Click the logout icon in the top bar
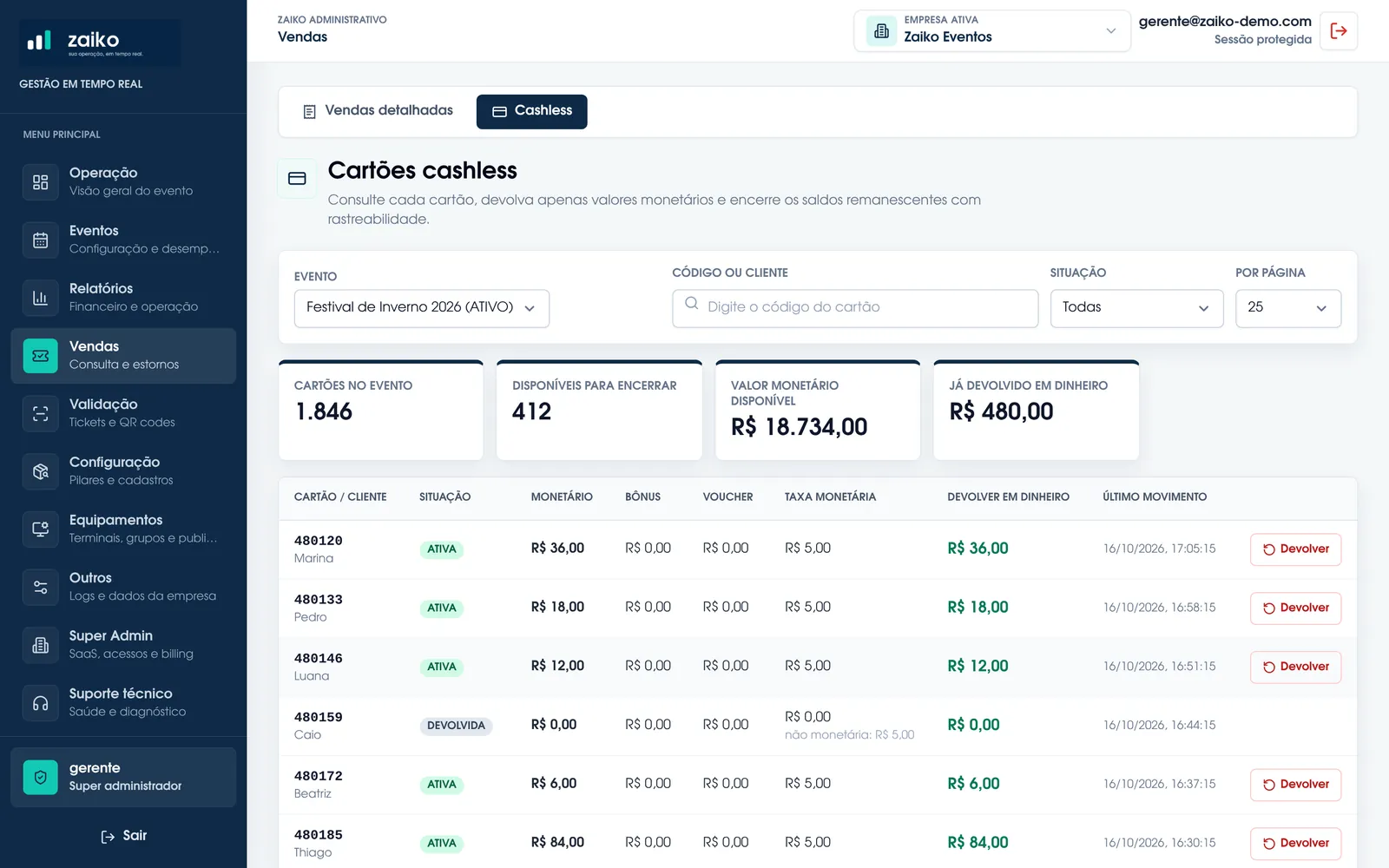The width and height of the screenshot is (1389, 868). [x=1339, y=31]
